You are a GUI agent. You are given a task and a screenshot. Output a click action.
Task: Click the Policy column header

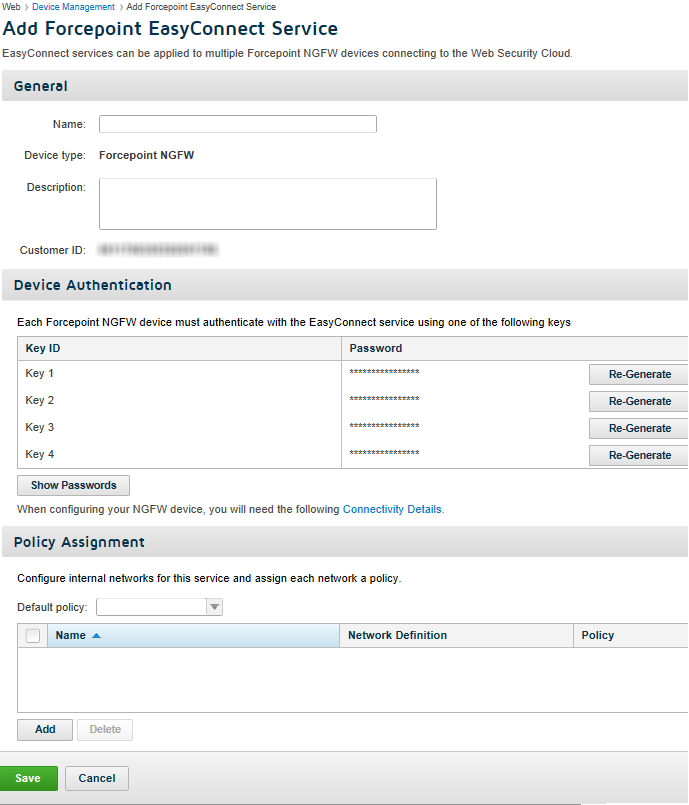(631, 636)
